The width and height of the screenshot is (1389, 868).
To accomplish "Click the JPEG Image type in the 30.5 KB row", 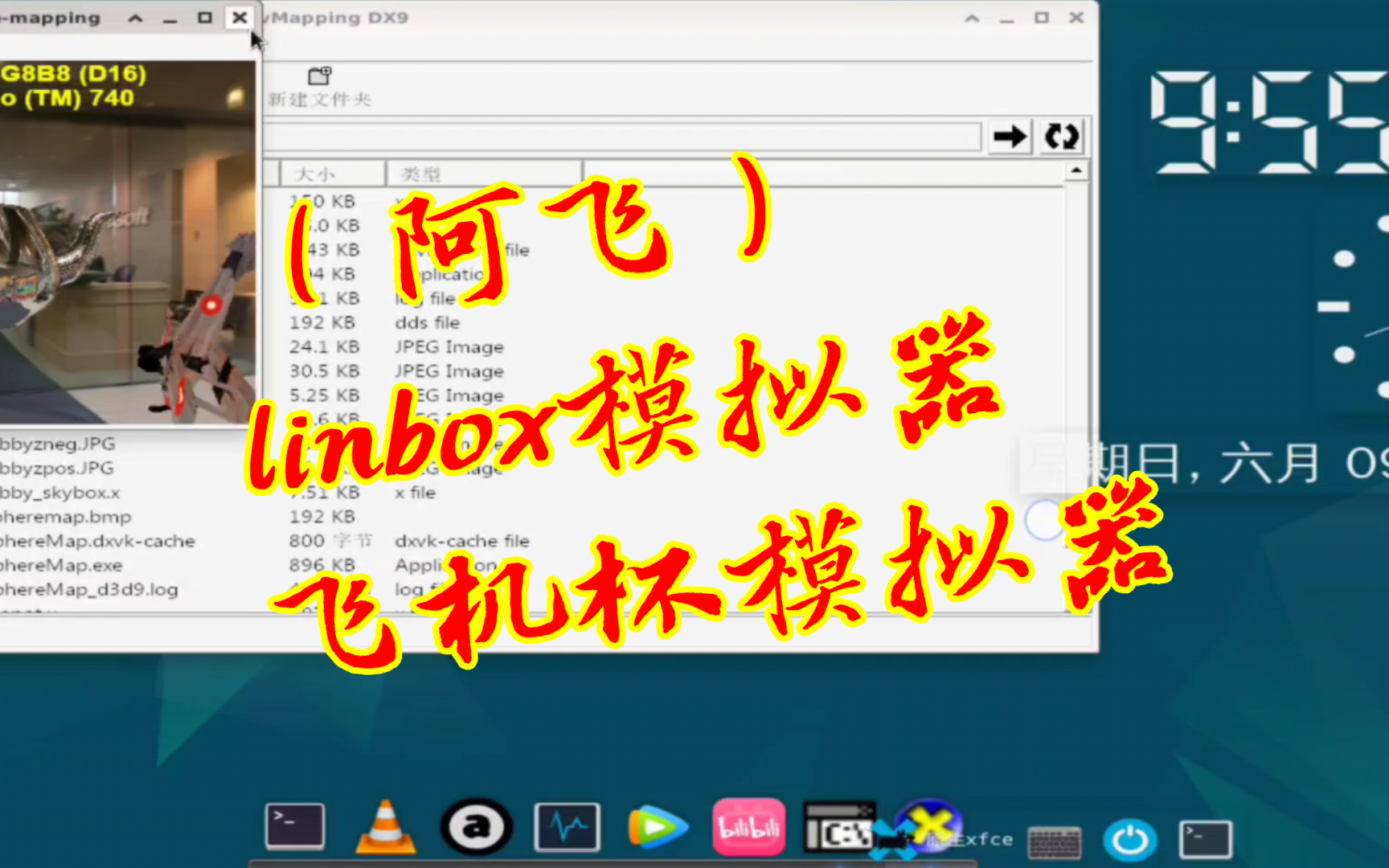I will click(449, 371).
